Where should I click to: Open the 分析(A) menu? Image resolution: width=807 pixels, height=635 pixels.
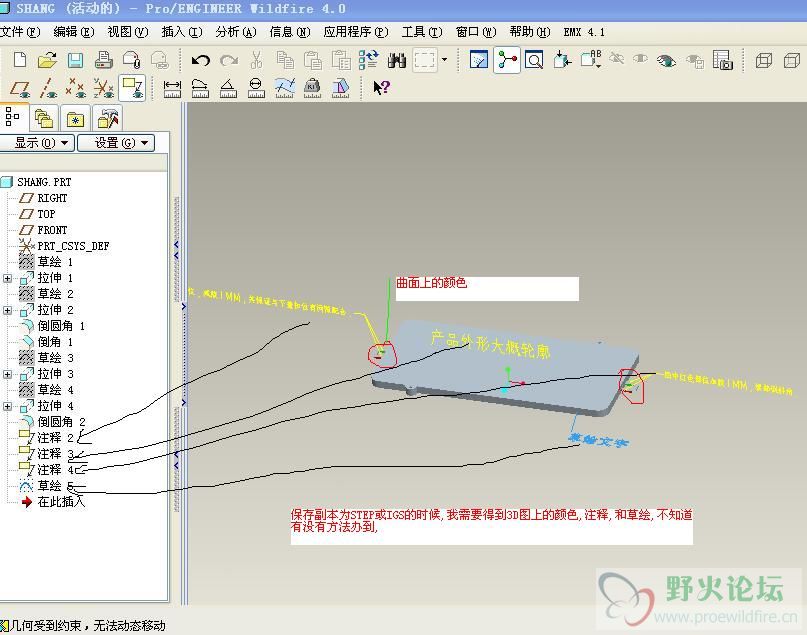(236, 32)
